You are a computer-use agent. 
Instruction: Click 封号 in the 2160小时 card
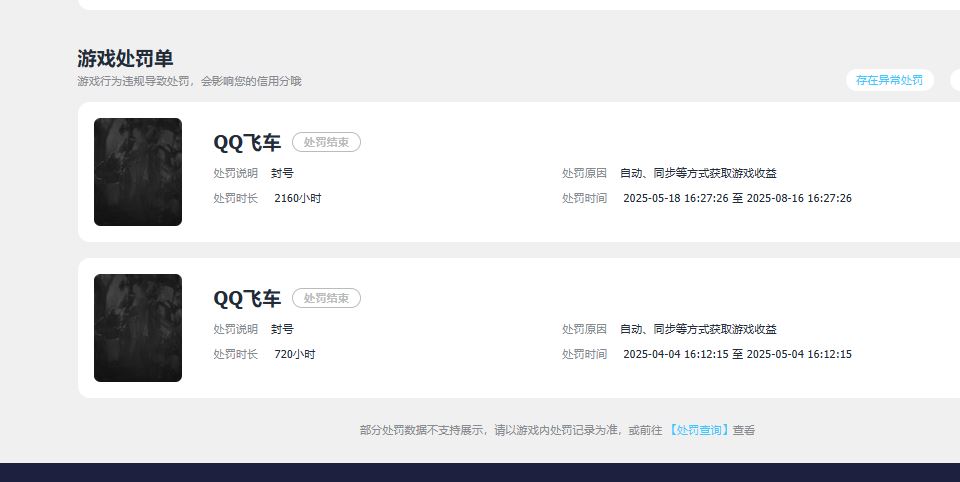coord(282,173)
